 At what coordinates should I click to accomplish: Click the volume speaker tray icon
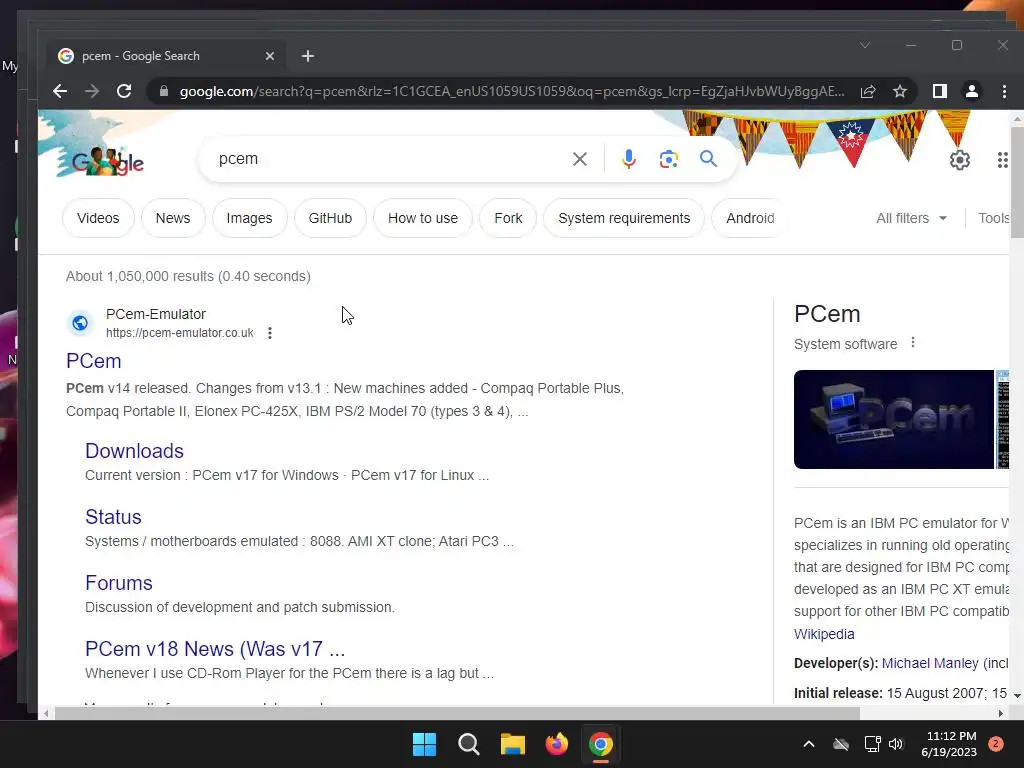(896, 744)
